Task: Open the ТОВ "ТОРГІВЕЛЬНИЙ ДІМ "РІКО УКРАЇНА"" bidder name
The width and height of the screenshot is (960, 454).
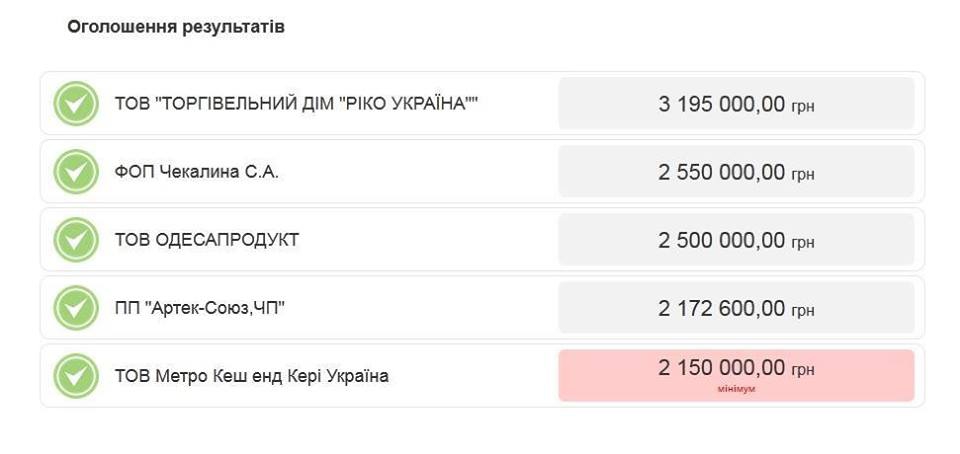Action: (x=296, y=104)
